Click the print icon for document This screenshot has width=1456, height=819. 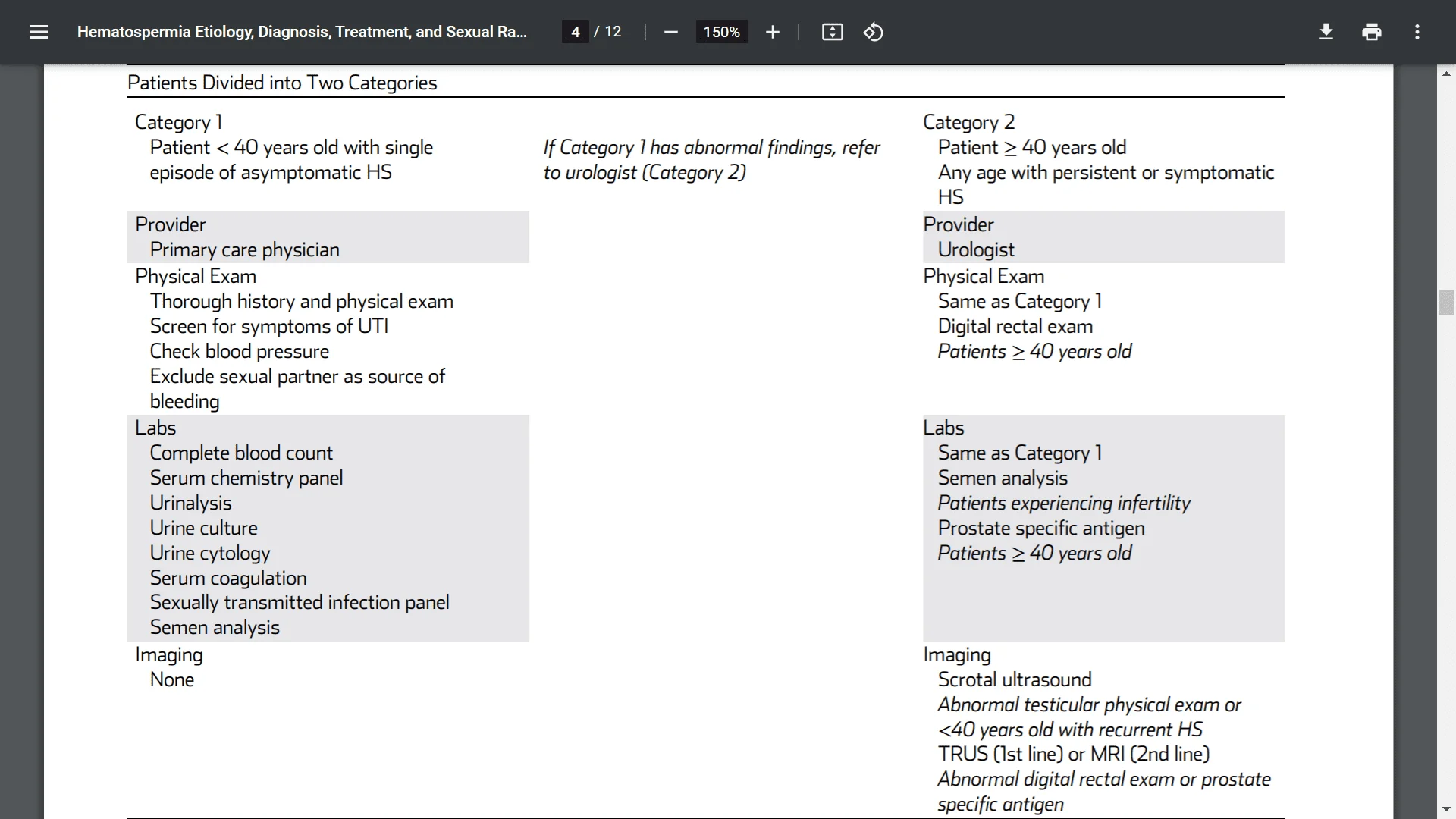pyautogui.click(x=1372, y=31)
